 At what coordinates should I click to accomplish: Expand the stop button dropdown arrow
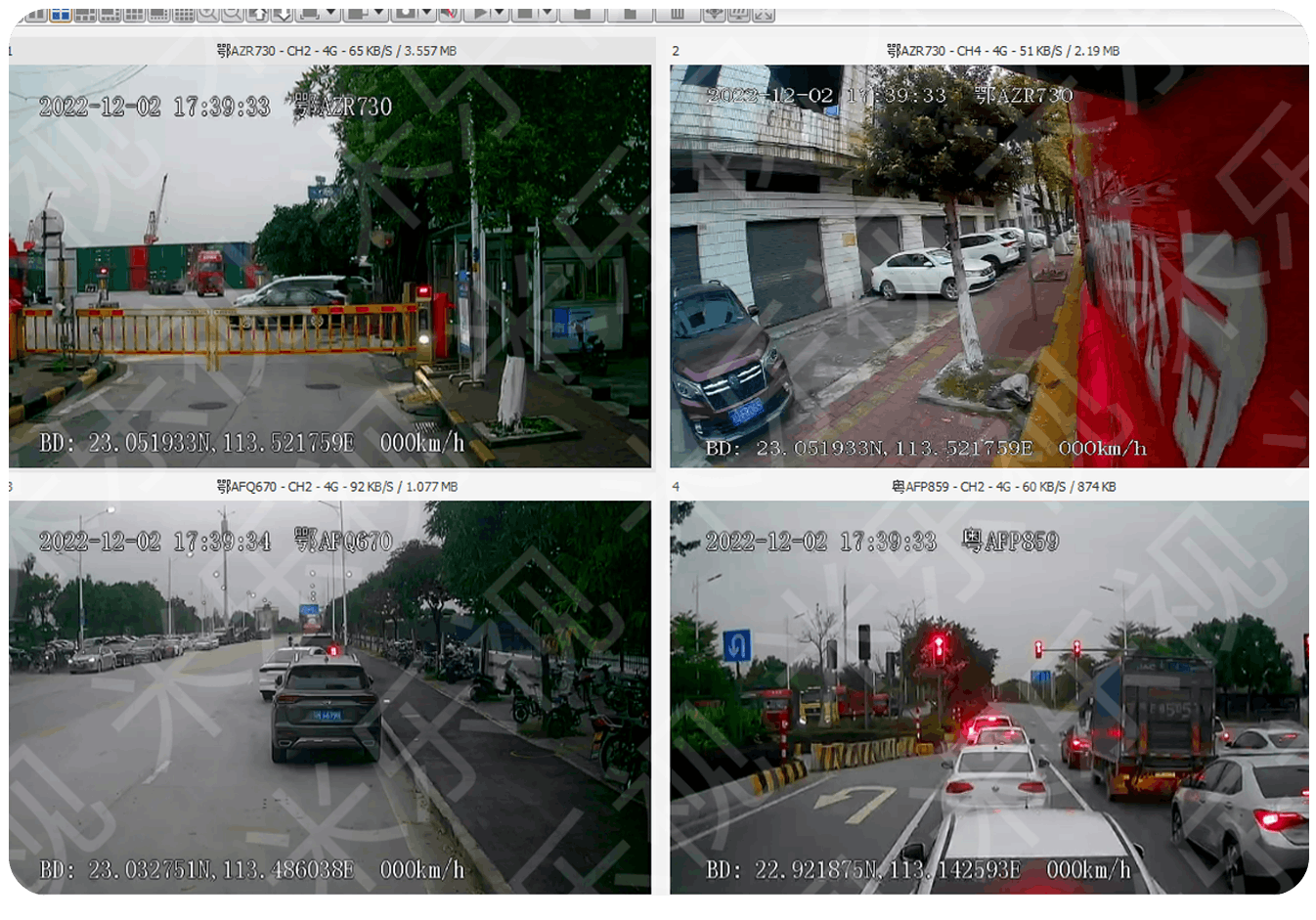(x=548, y=14)
